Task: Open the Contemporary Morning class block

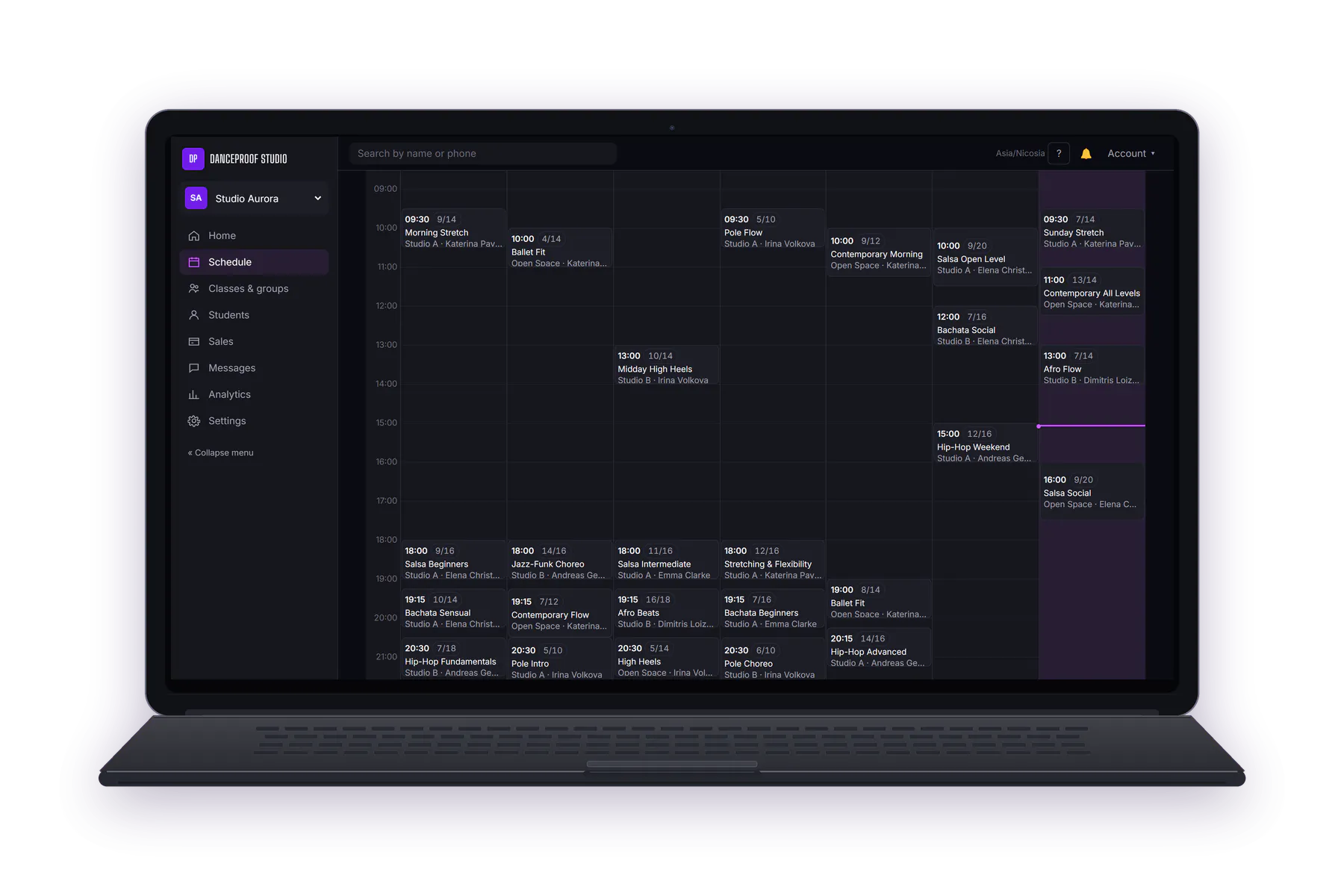Action: click(x=879, y=253)
